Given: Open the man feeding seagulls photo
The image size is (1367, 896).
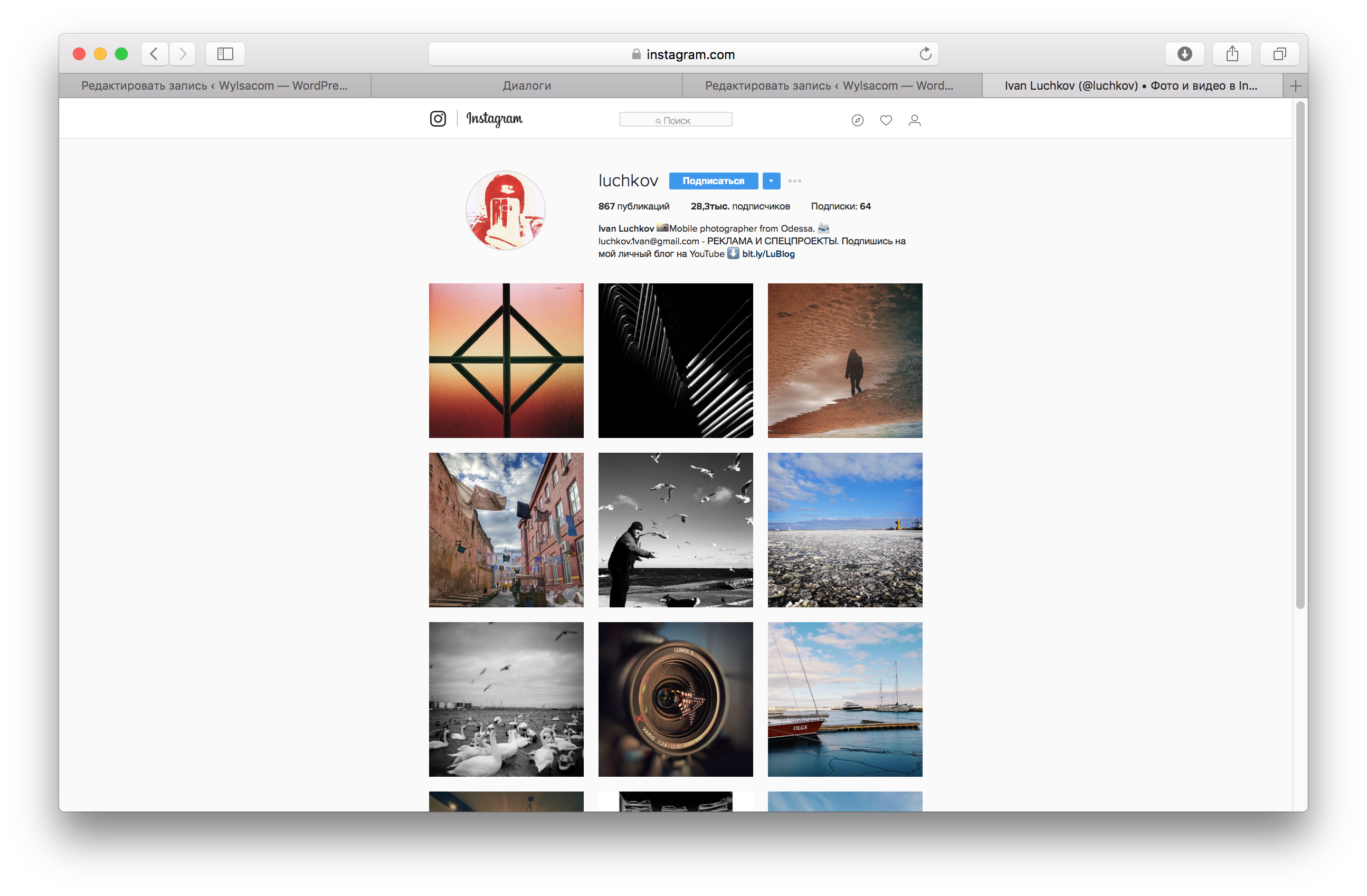Looking at the screenshot, I should (676, 530).
